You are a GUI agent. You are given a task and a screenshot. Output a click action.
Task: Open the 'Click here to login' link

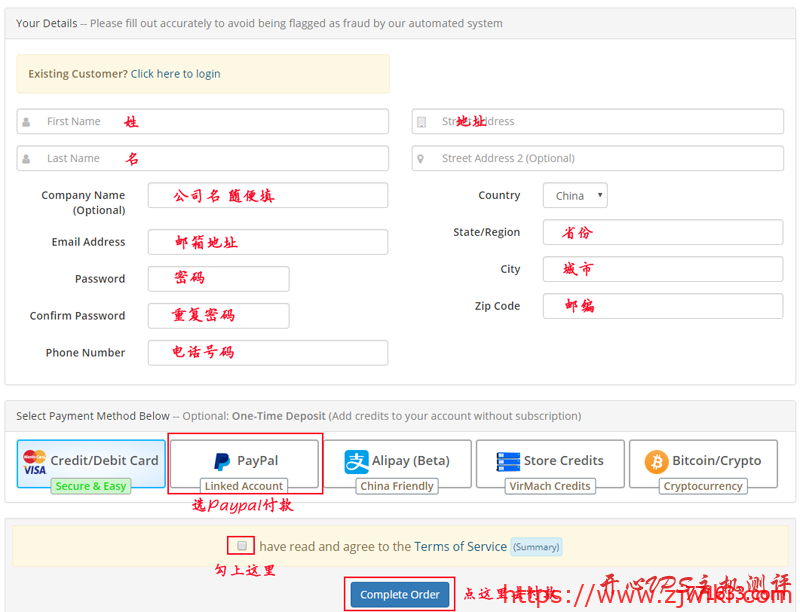[x=175, y=74]
